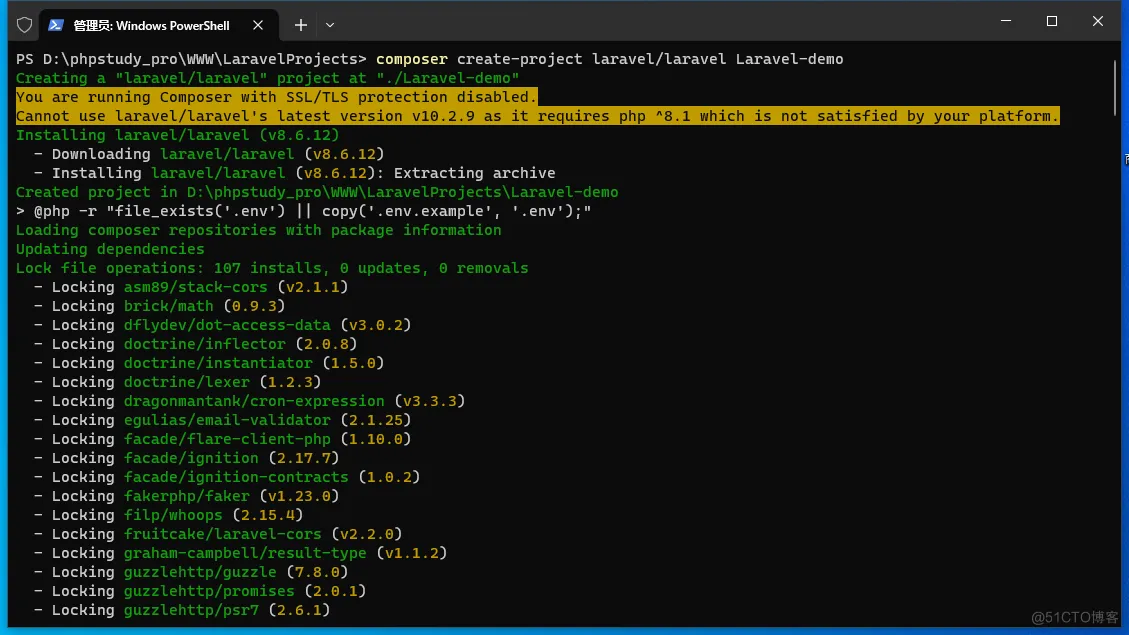Click the PS prompt path D:\phpstudy_pro\WWW\LaravelProjects

coord(200,59)
